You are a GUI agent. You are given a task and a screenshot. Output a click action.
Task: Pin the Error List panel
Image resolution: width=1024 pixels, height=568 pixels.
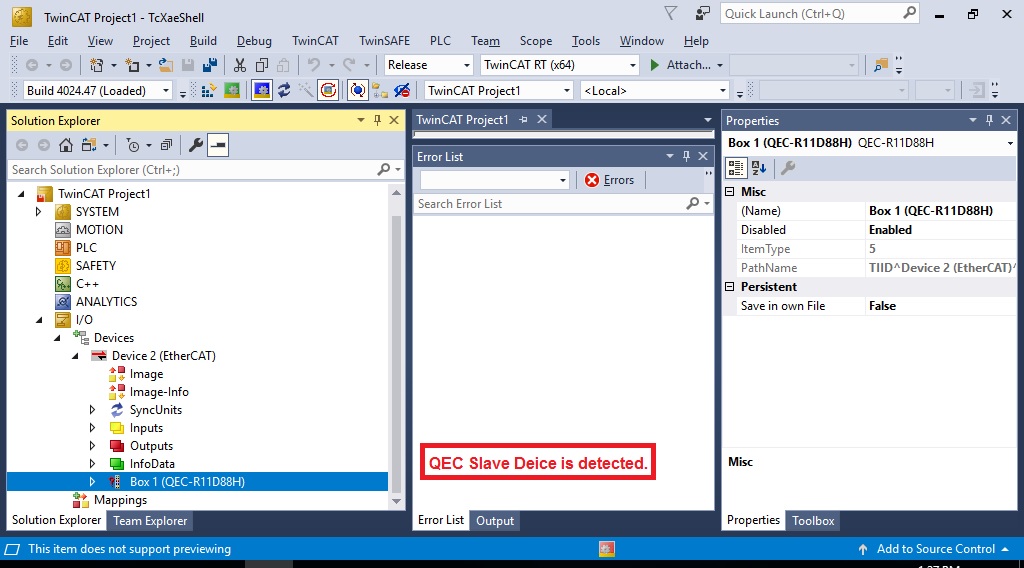click(686, 156)
